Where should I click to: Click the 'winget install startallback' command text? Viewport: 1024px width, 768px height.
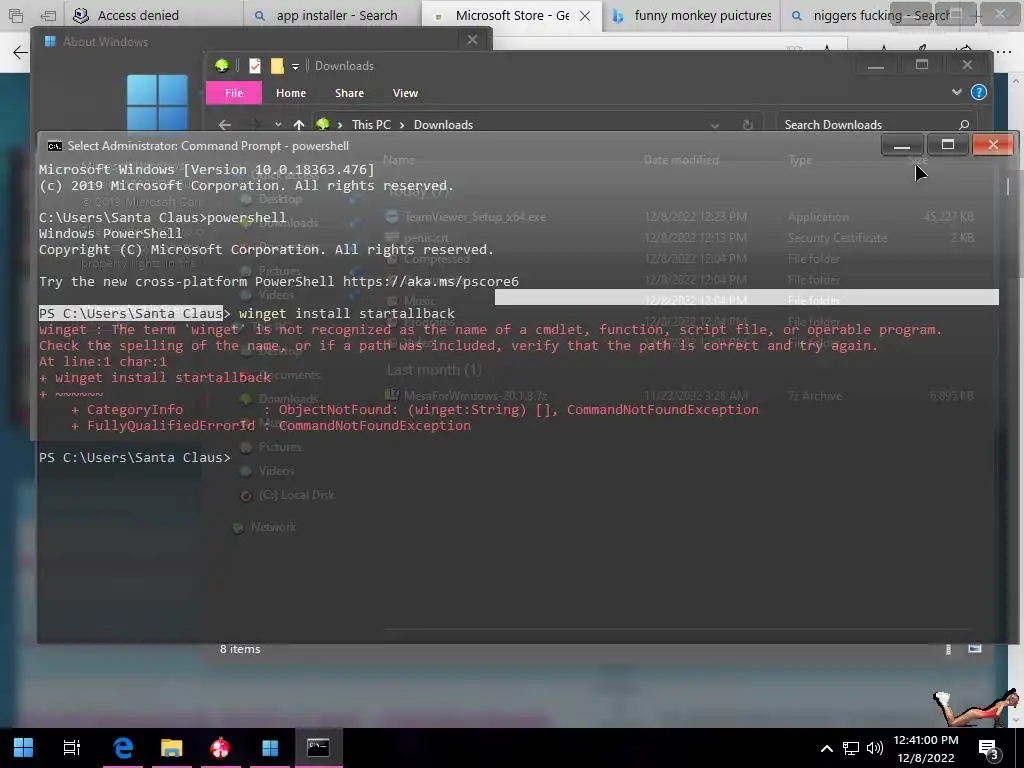pos(347,313)
